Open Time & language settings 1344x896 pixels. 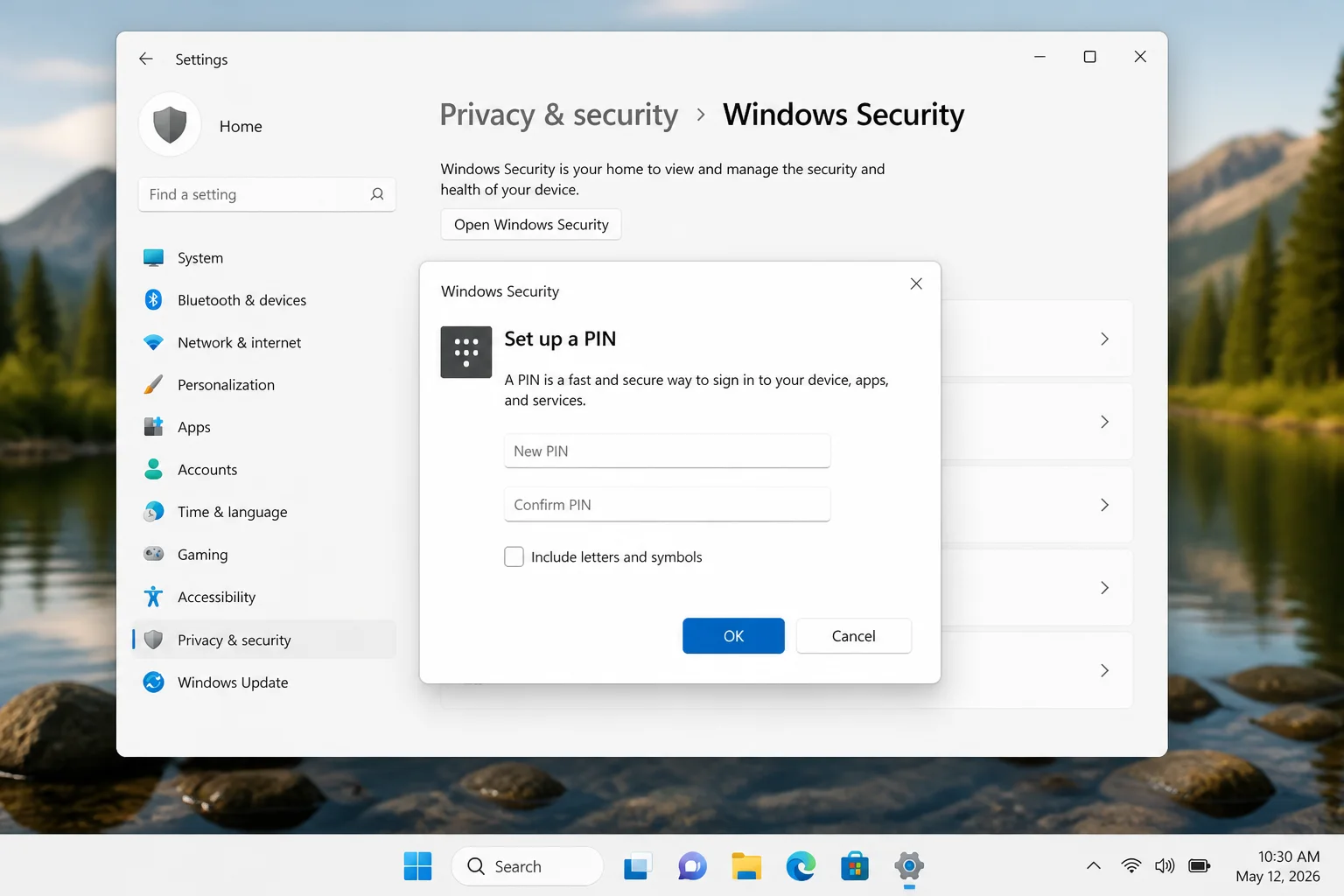(x=232, y=512)
